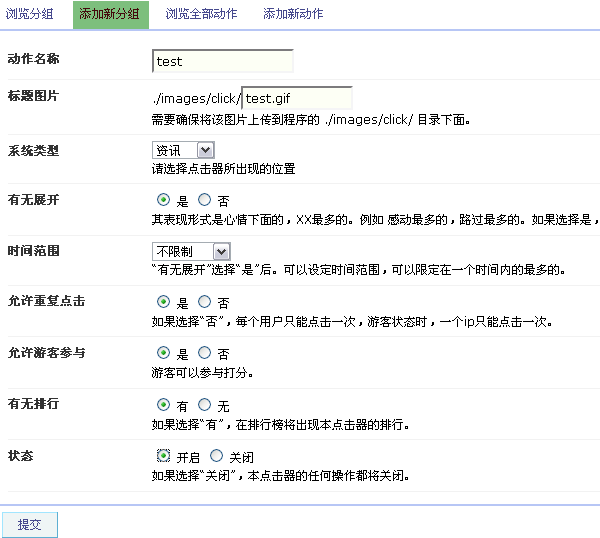Open the 添加新动作 tab

click(x=293, y=15)
